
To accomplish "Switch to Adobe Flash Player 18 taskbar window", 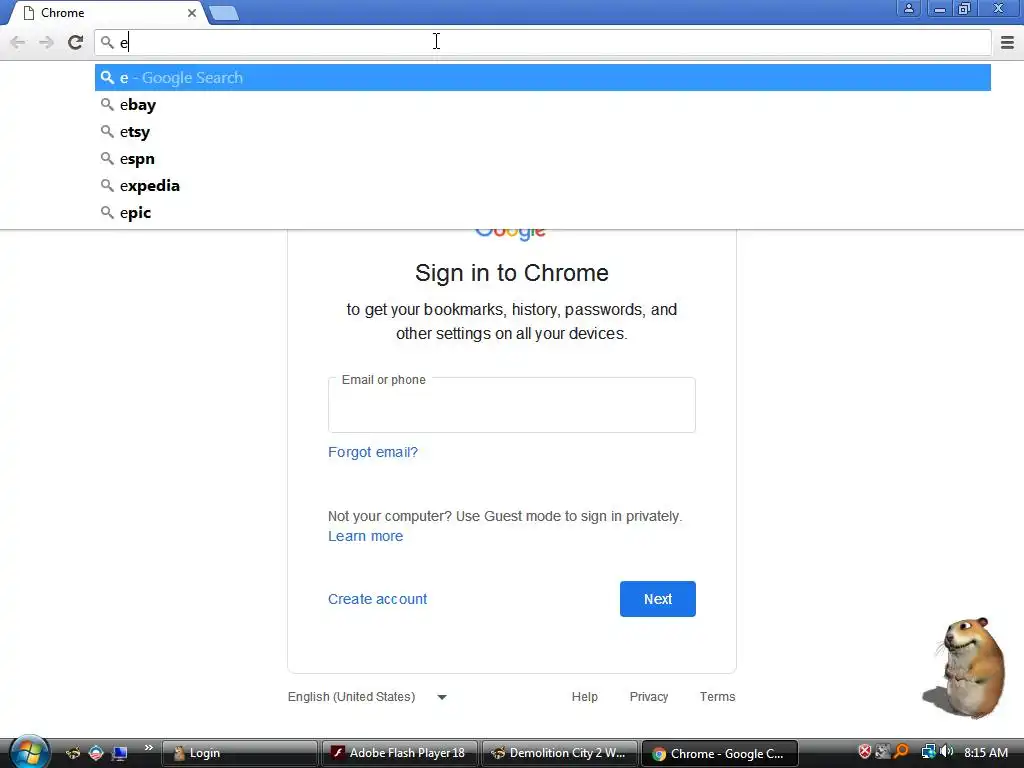I will pos(399,753).
